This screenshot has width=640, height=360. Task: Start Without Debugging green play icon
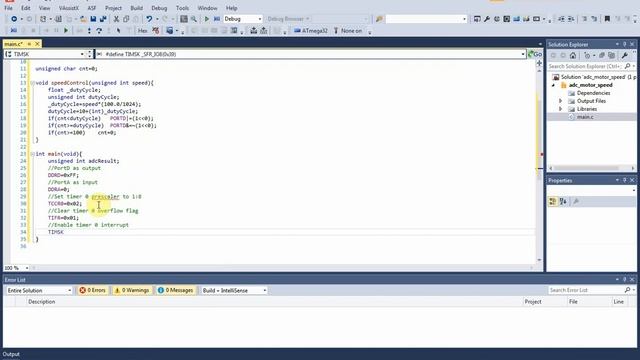click(207, 19)
